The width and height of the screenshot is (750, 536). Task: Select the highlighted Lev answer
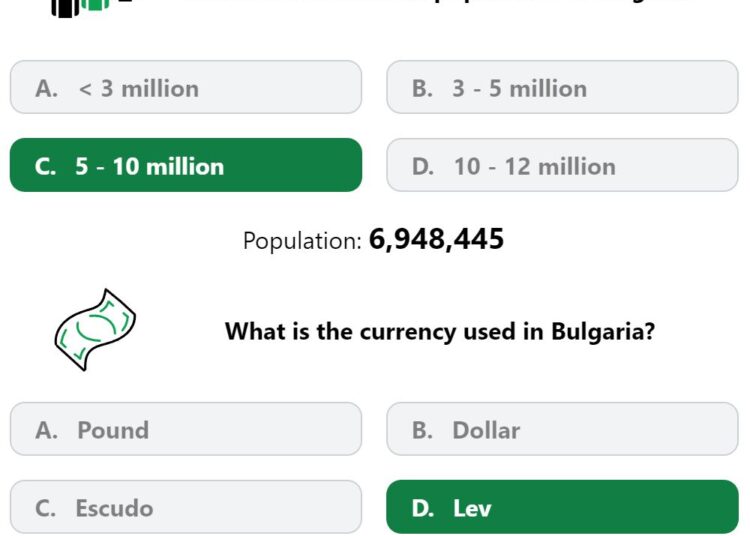(x=562, y=507)
